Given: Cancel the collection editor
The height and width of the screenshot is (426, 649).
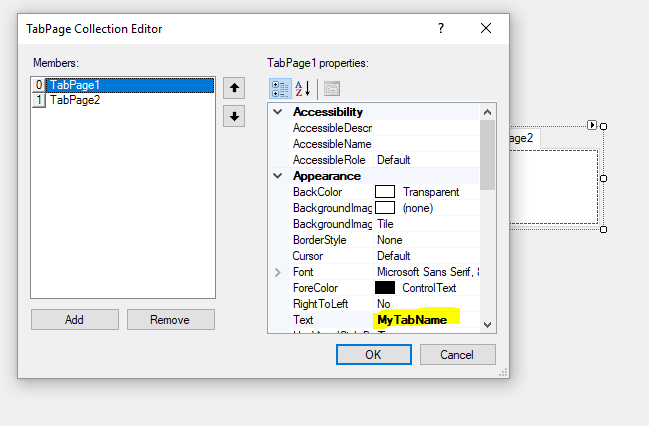Looking at the screenshot, I should pyautogui.click(x=457, y=354).
